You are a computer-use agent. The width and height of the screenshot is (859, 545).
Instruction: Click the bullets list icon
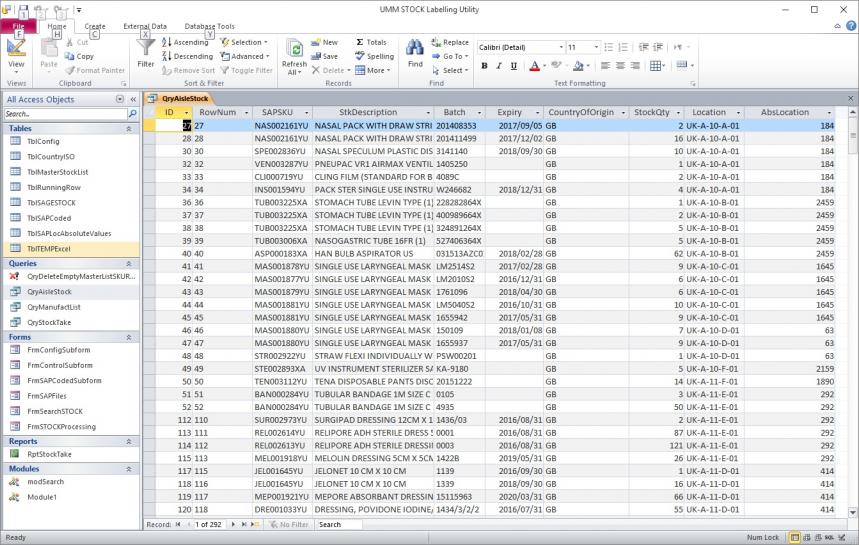point(608,48)
